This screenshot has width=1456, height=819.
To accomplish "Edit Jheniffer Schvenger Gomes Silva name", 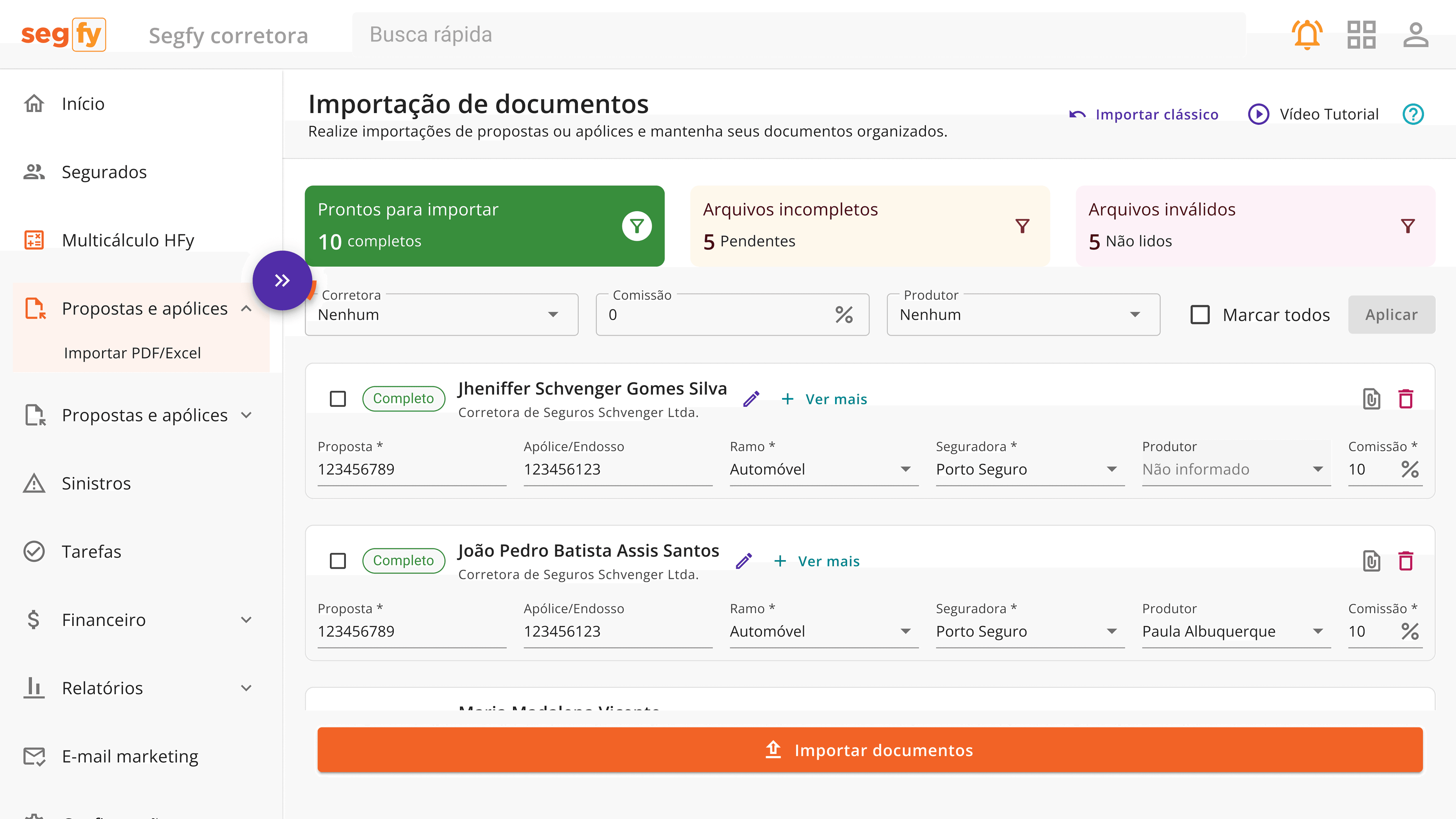I will [751, 399].
